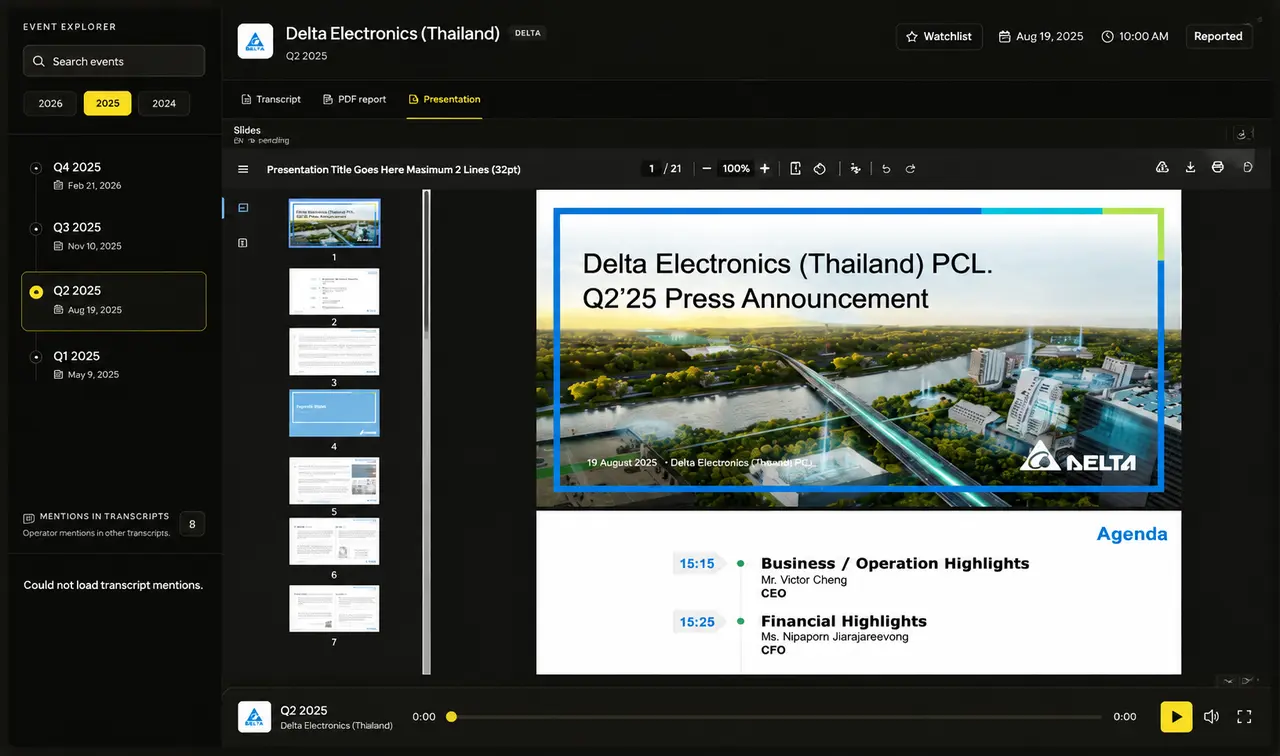The height and width of the screenshot is (756, 1280).
Task: Click the search events magnifier icon
Action: pos(39,61)
